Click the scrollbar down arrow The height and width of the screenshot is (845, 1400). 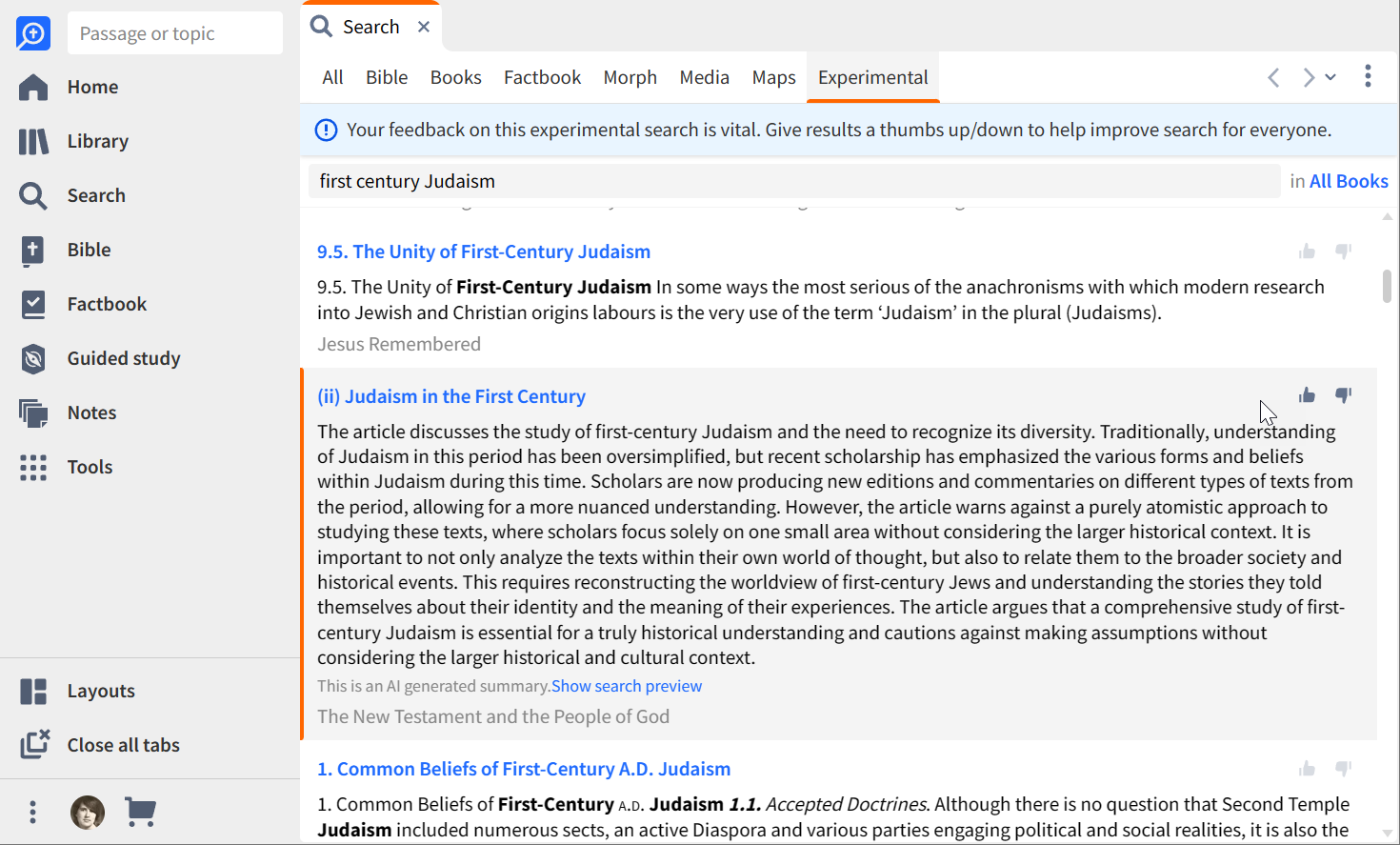pyautogui.click(x=1387, y=835)
